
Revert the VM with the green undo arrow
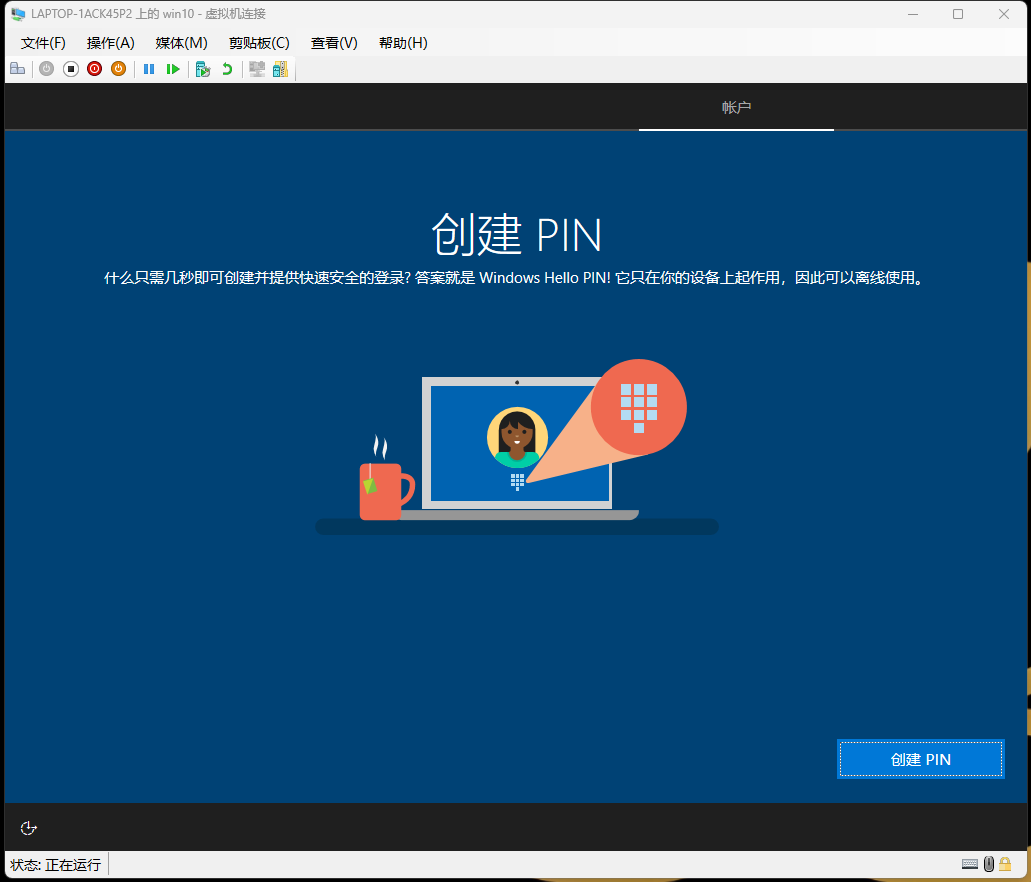click(227, 68)
